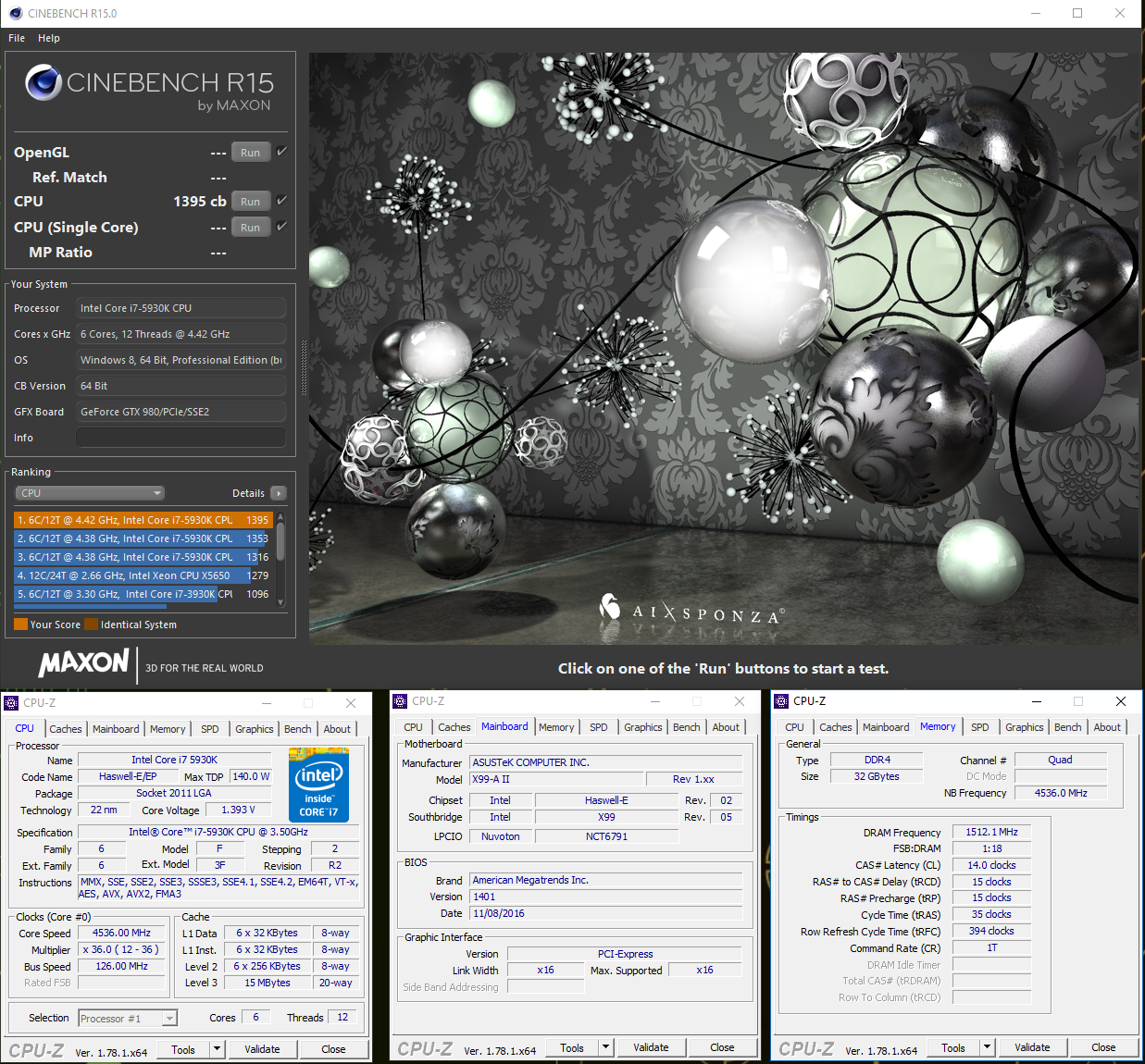Open the Details arrow in Ranking
Screen dimensions: 1145x1064
[279, 493]
